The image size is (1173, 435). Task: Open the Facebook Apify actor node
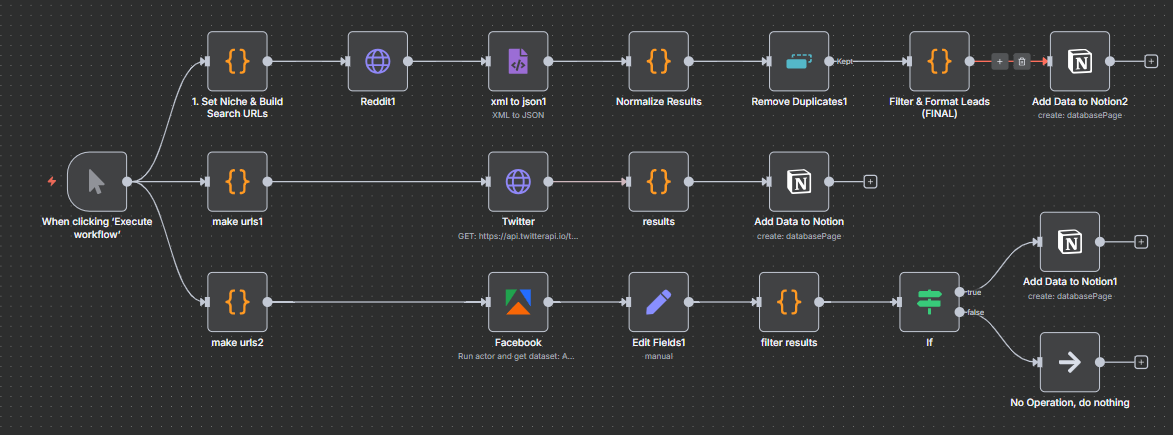pos(518,302)
